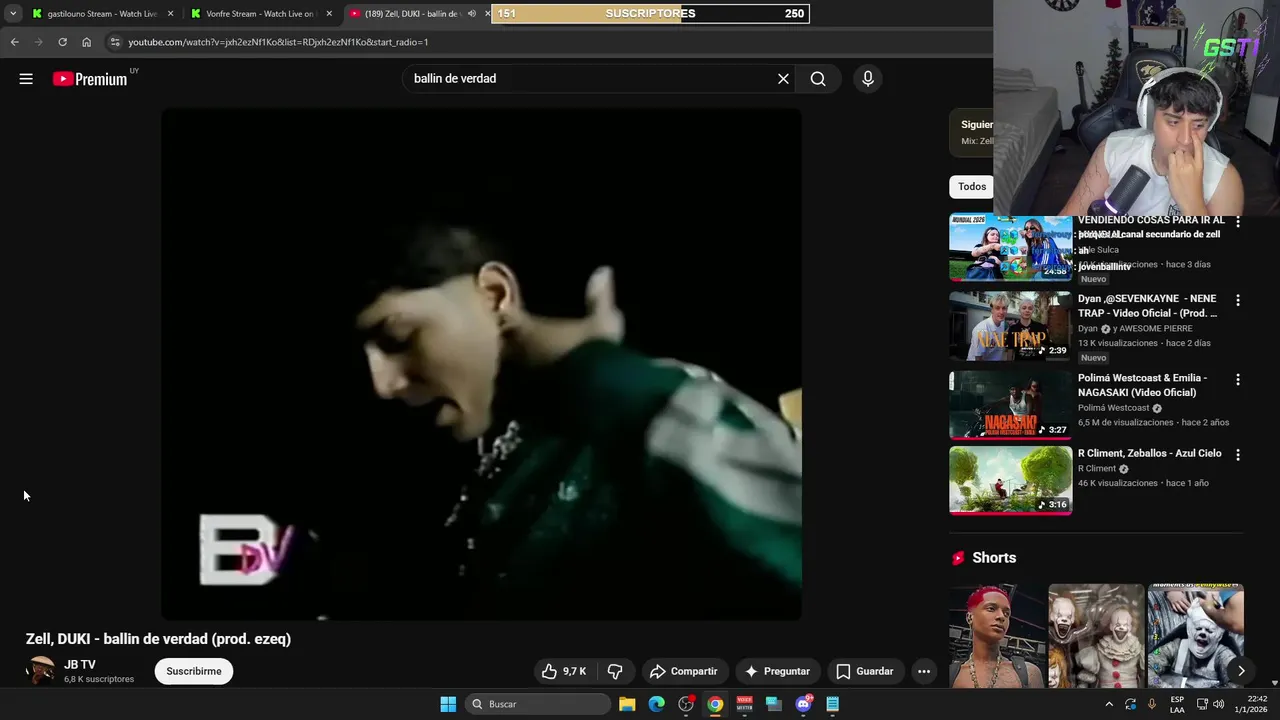
Task: Open the JB TV channel avatar
Action: coord(40,671)
